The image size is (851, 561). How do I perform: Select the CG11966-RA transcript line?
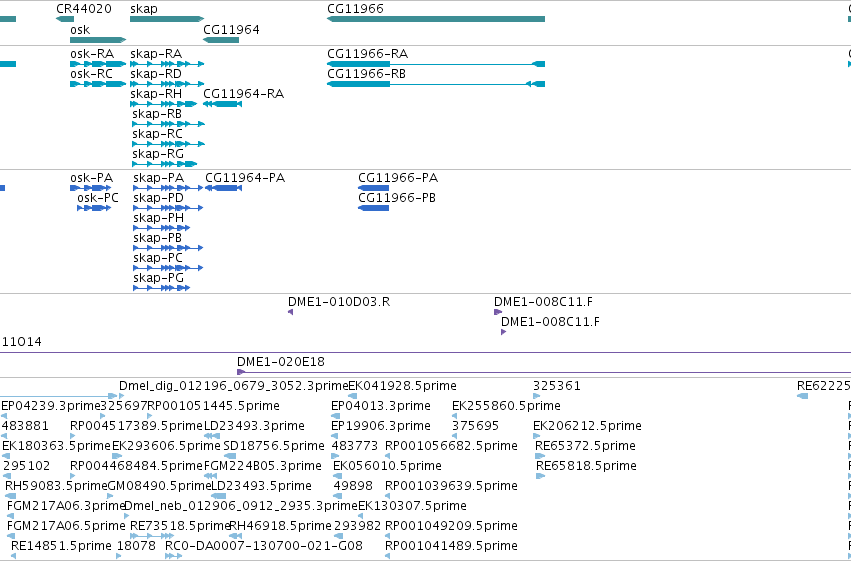(x=436, y=64)
